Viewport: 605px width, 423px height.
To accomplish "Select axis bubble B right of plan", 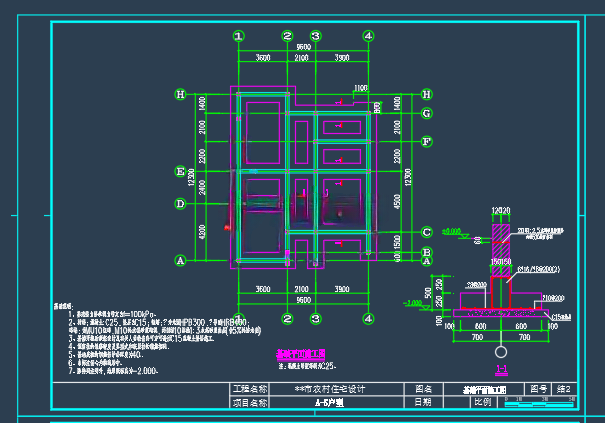I will point(427,252).
